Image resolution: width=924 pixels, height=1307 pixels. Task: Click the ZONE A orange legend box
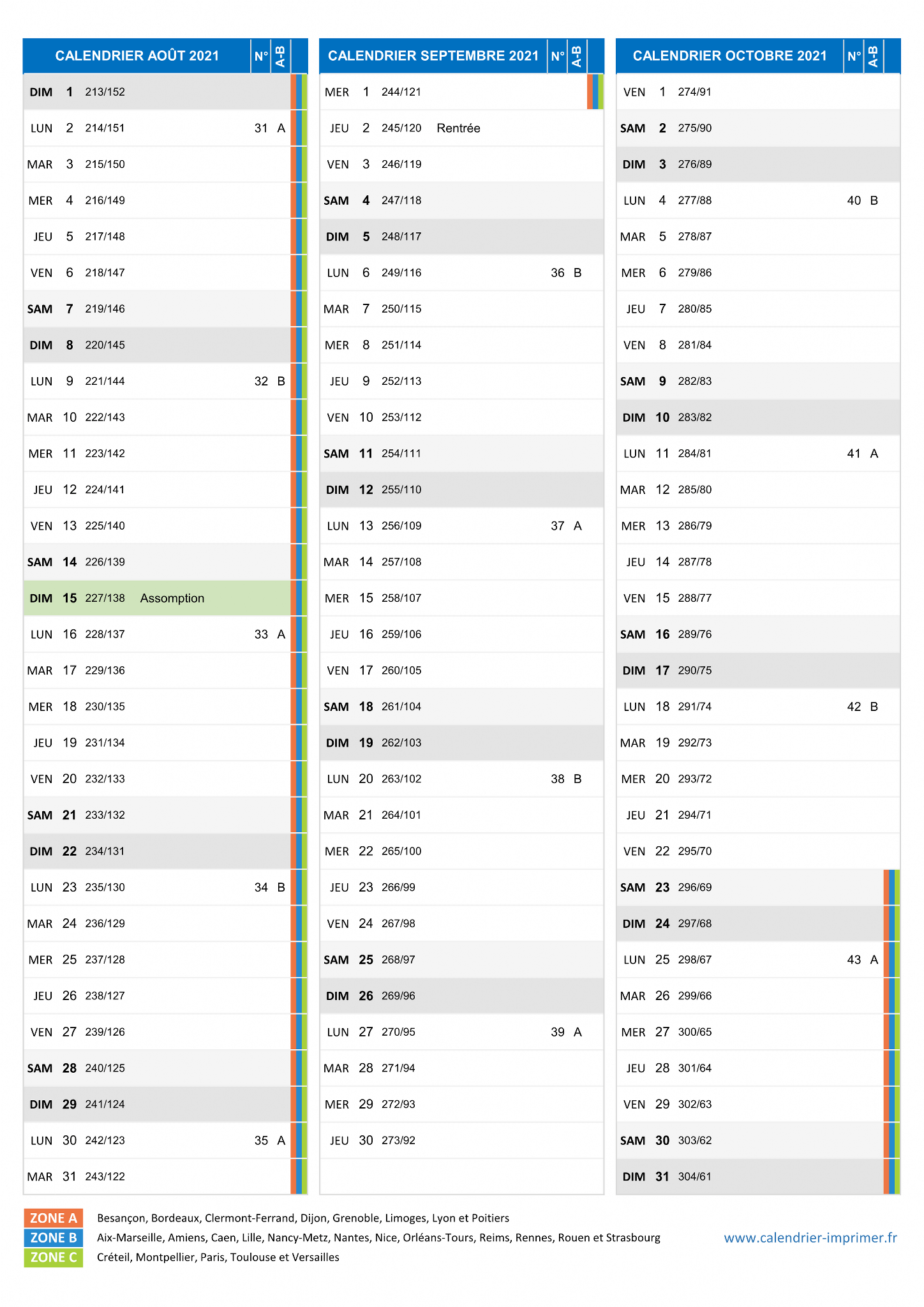click(x=54, y=1218)
